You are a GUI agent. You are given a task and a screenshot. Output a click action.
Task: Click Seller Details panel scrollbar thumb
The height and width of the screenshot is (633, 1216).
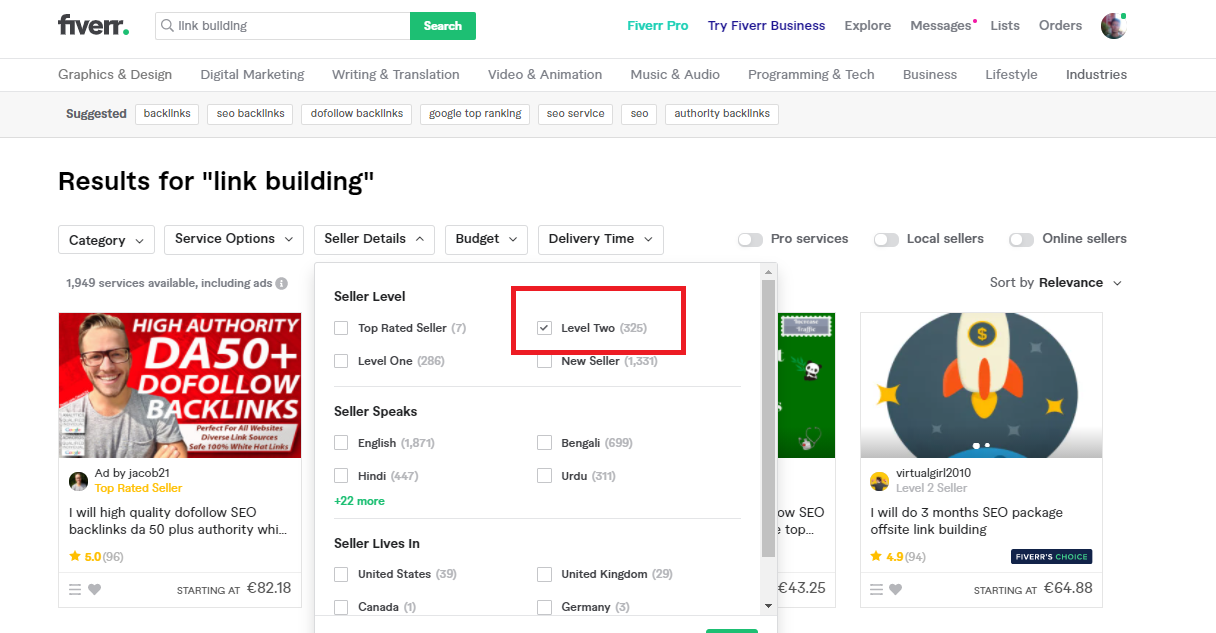[768, 418]
